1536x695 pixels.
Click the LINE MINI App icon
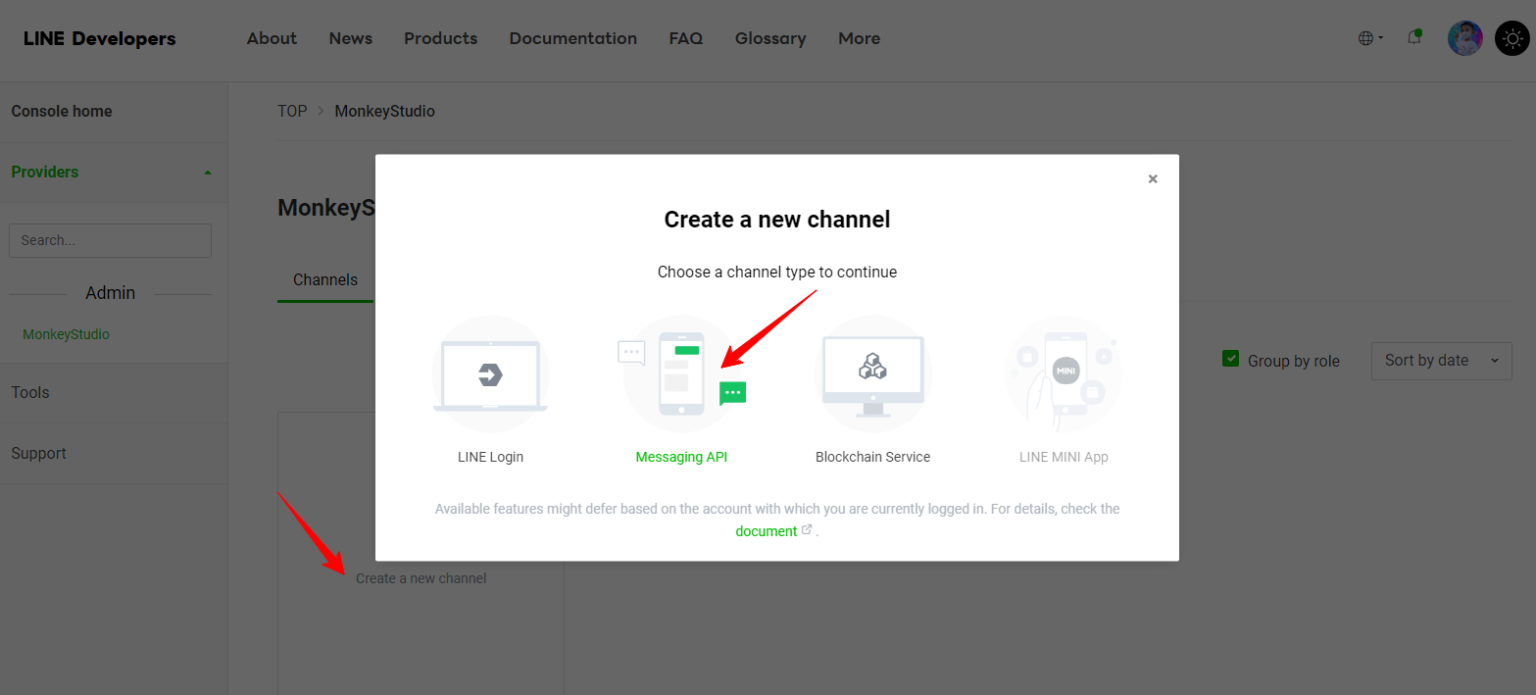(x=1064, y=375)
